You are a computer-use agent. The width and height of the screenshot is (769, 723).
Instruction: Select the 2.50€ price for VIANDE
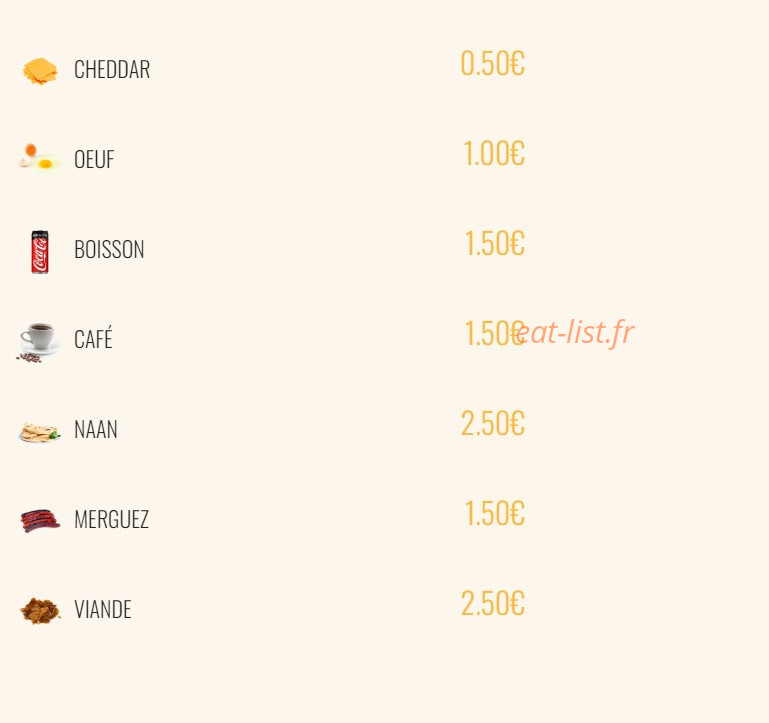coord(492,603)
